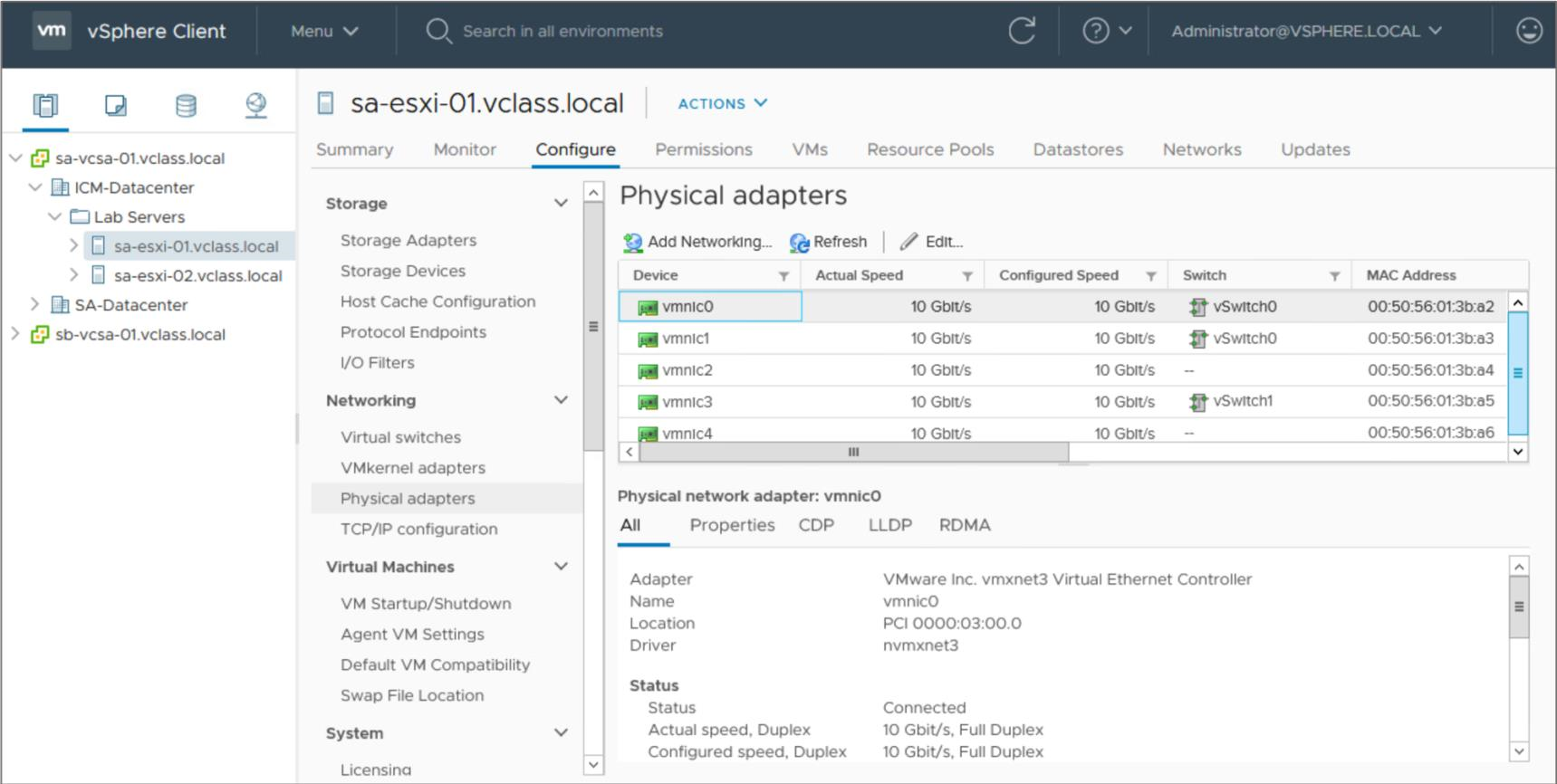Click the Configure sidebar scrollbar down arrow
The image size is (1557, 784).
(x=593, y=765)
